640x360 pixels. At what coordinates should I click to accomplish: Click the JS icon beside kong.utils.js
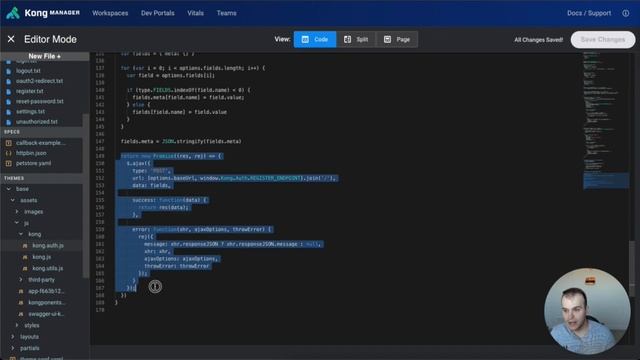click(25, 269)
